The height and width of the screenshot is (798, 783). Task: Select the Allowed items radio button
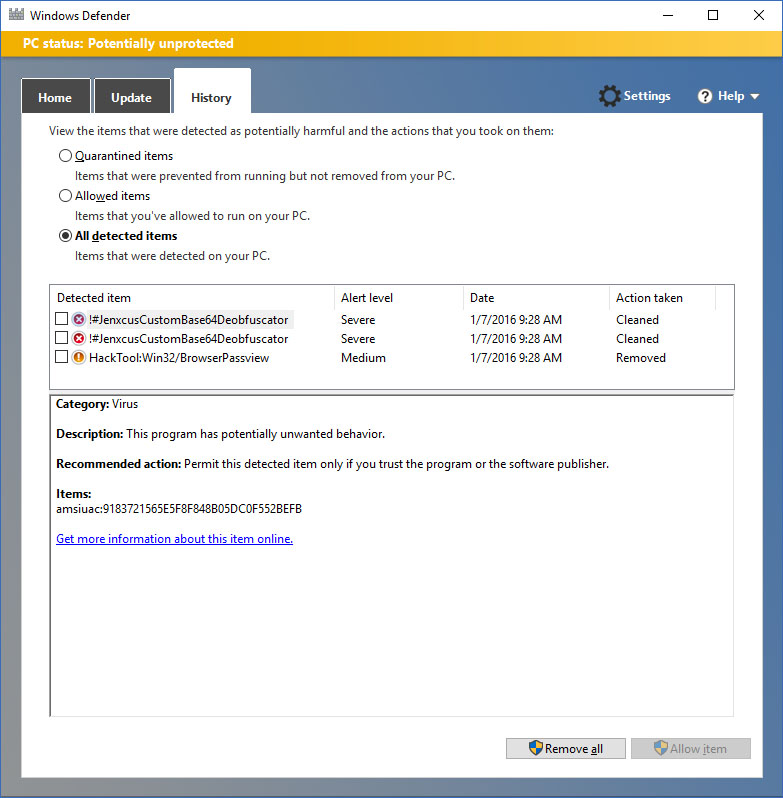tap(65, 195)
